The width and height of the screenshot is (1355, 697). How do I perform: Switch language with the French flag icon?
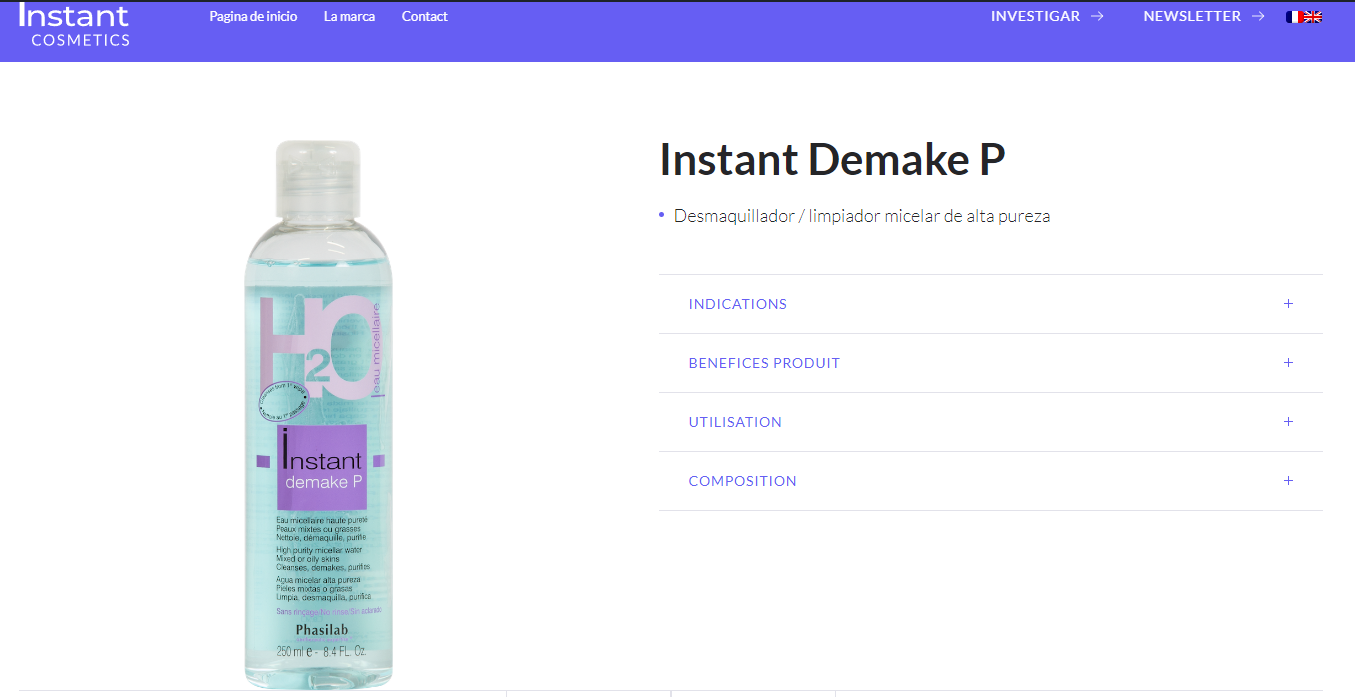1294,17
